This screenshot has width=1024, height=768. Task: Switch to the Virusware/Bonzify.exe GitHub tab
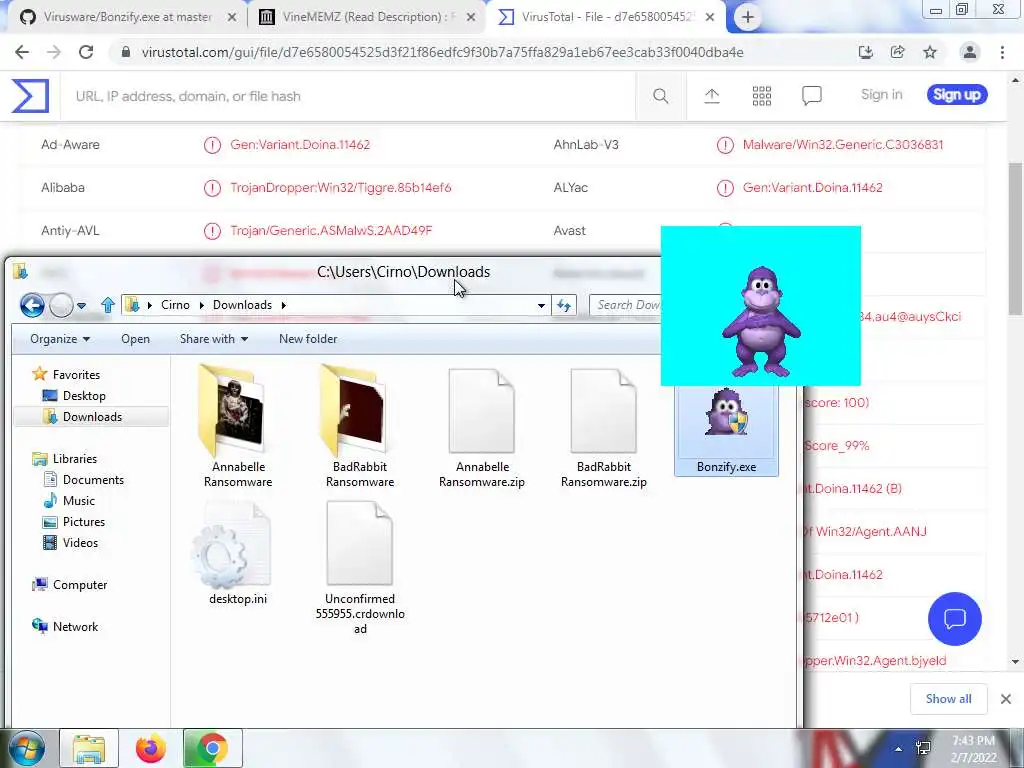point(127,17)
